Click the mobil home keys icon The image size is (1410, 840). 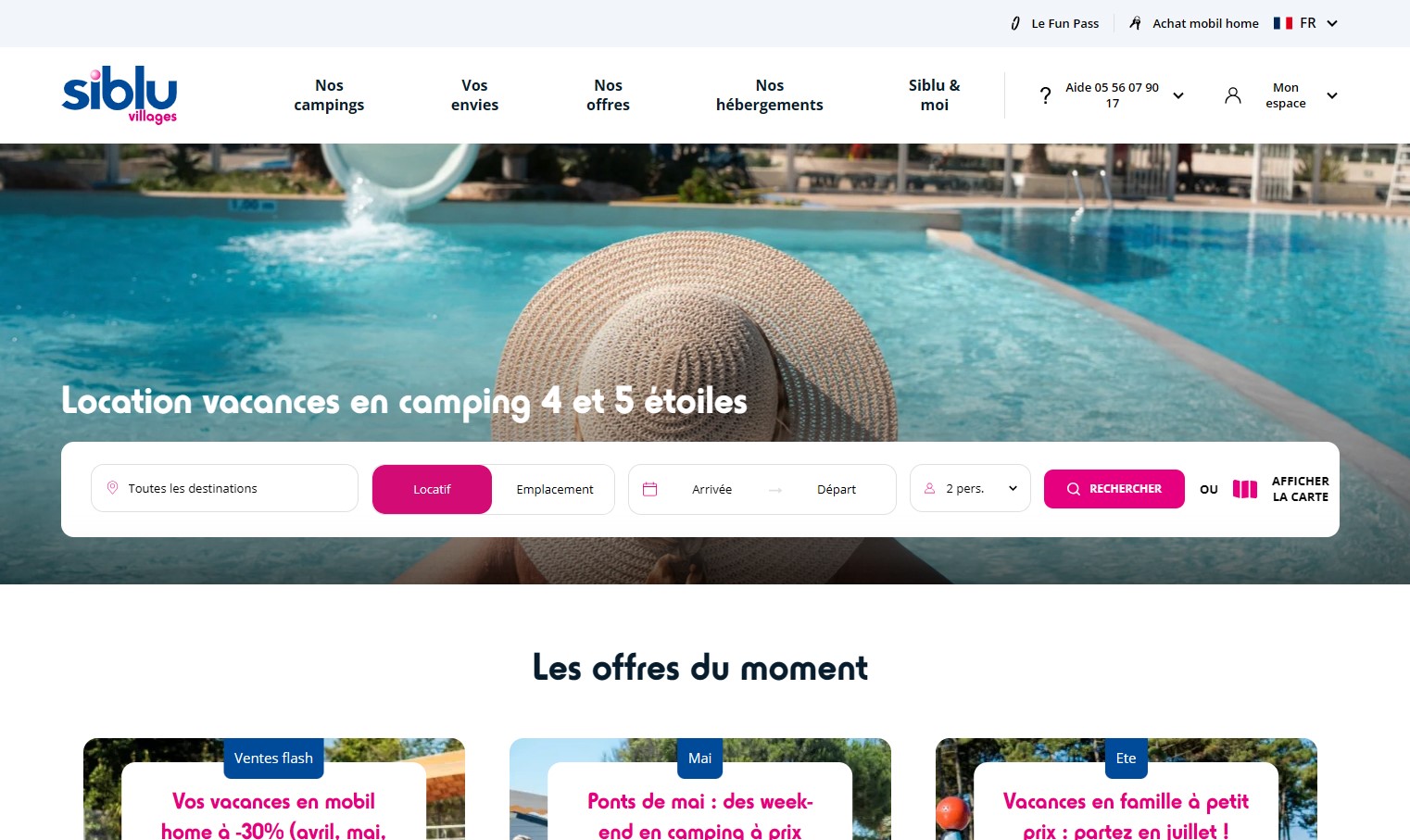point(1135,23)
